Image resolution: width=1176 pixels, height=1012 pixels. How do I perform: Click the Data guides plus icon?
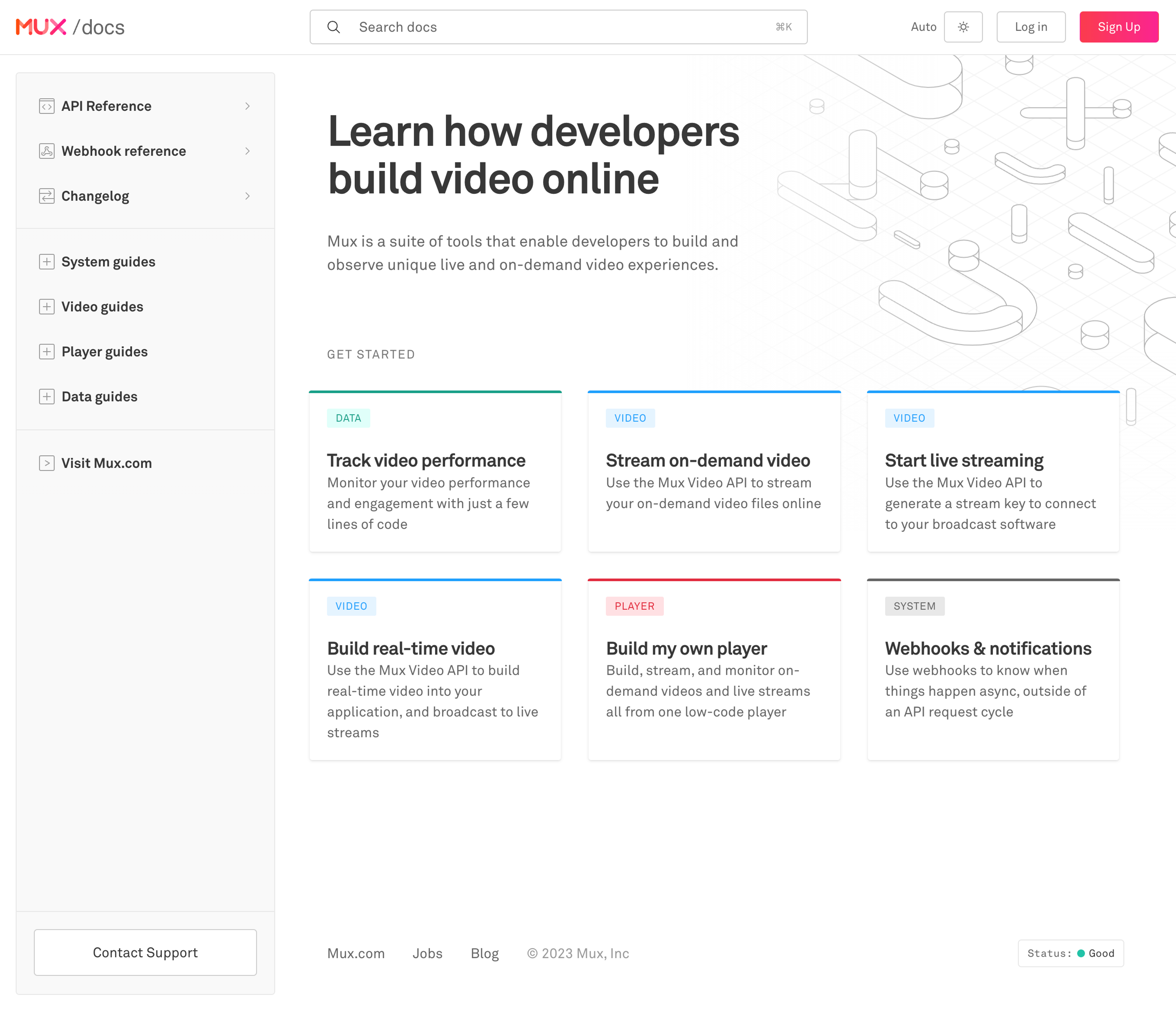47,396
